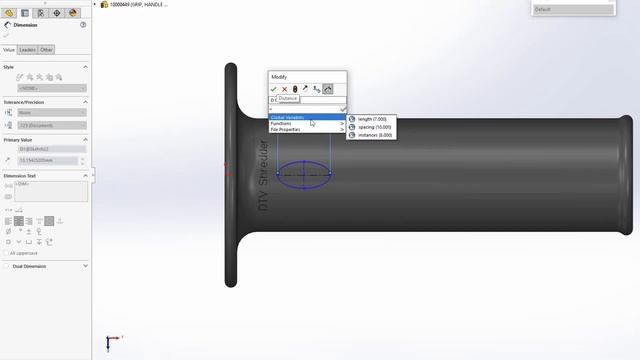Increase primary value with up spinner
This screenshot has height=360, width=640.
pyautogui.click(x=82, y=159)
